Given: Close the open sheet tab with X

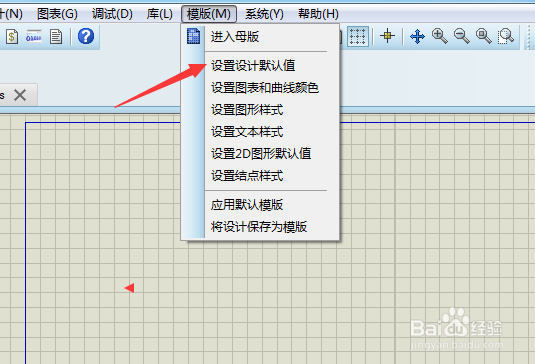Looking at the screenshot, I should [20, 95].
